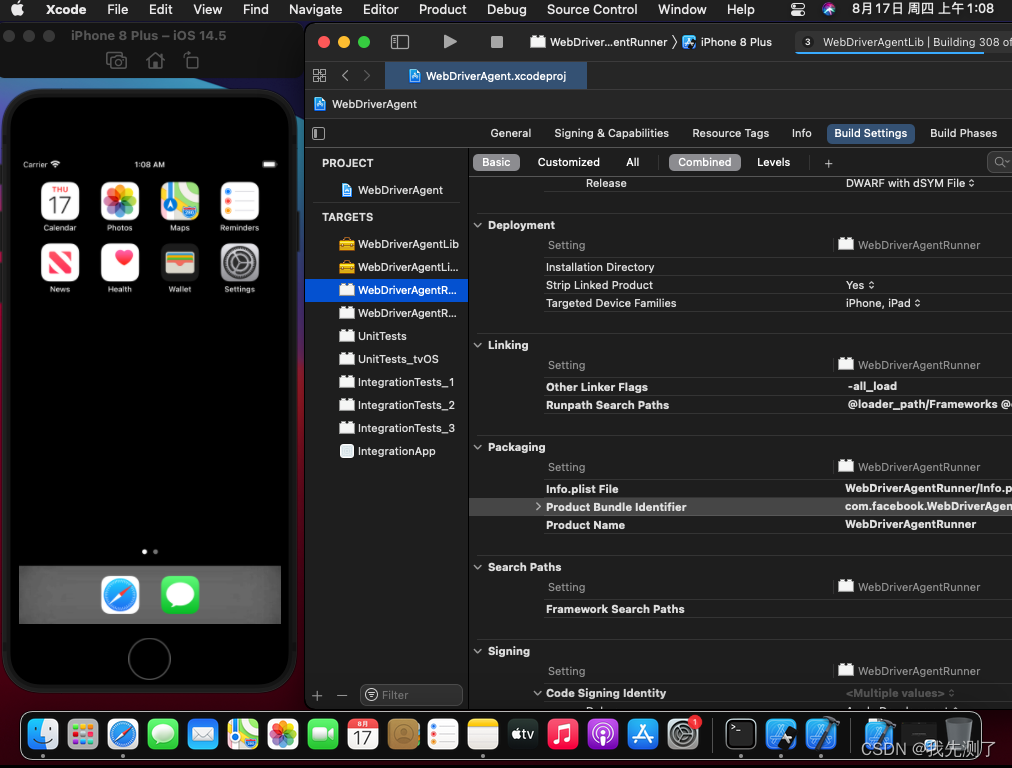Expand the Product Bundle Identifier row
Screen dimensions: 1012x768
coord(538,507)
